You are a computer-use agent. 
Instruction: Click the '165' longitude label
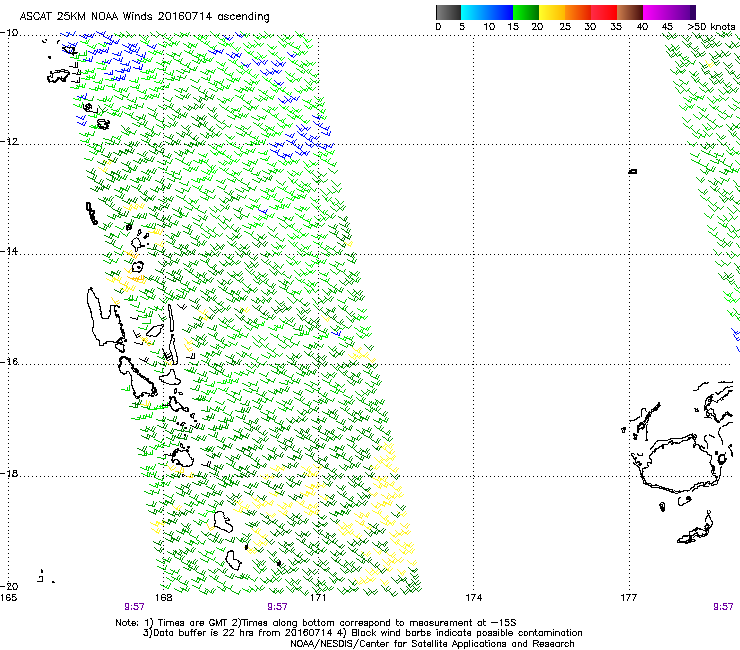click(8, 598)
